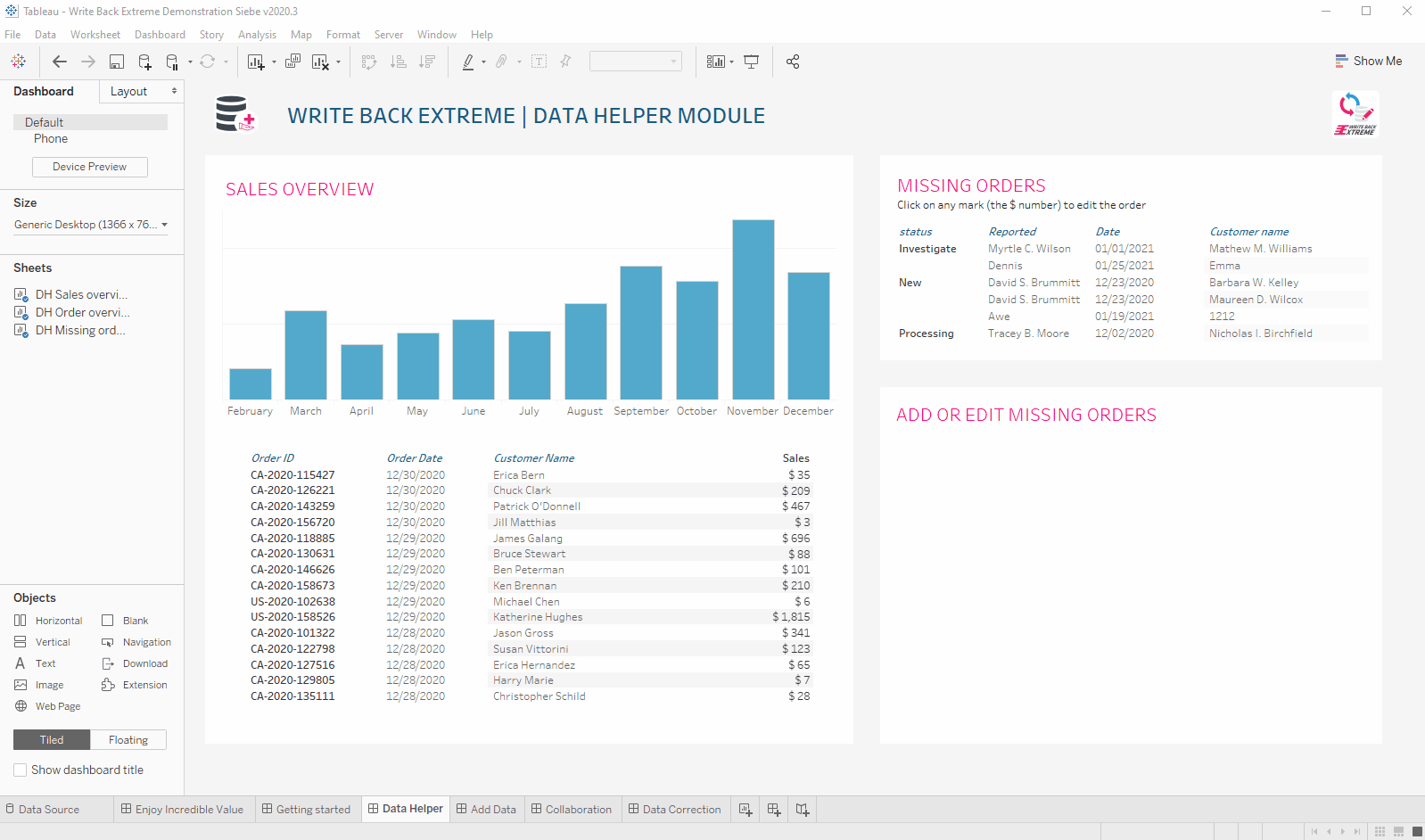The width and height of the screenshot is (1425, 840).
Task: Open the Analysis menu
Action: pyautogui.click(x=257, y=35)
